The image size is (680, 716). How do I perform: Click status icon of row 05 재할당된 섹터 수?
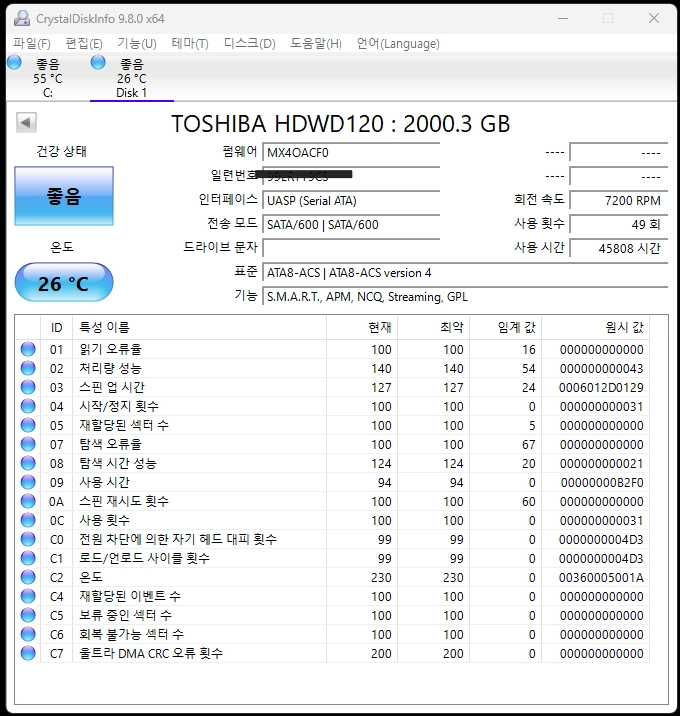pyautogui.click(x=28, y=426)
